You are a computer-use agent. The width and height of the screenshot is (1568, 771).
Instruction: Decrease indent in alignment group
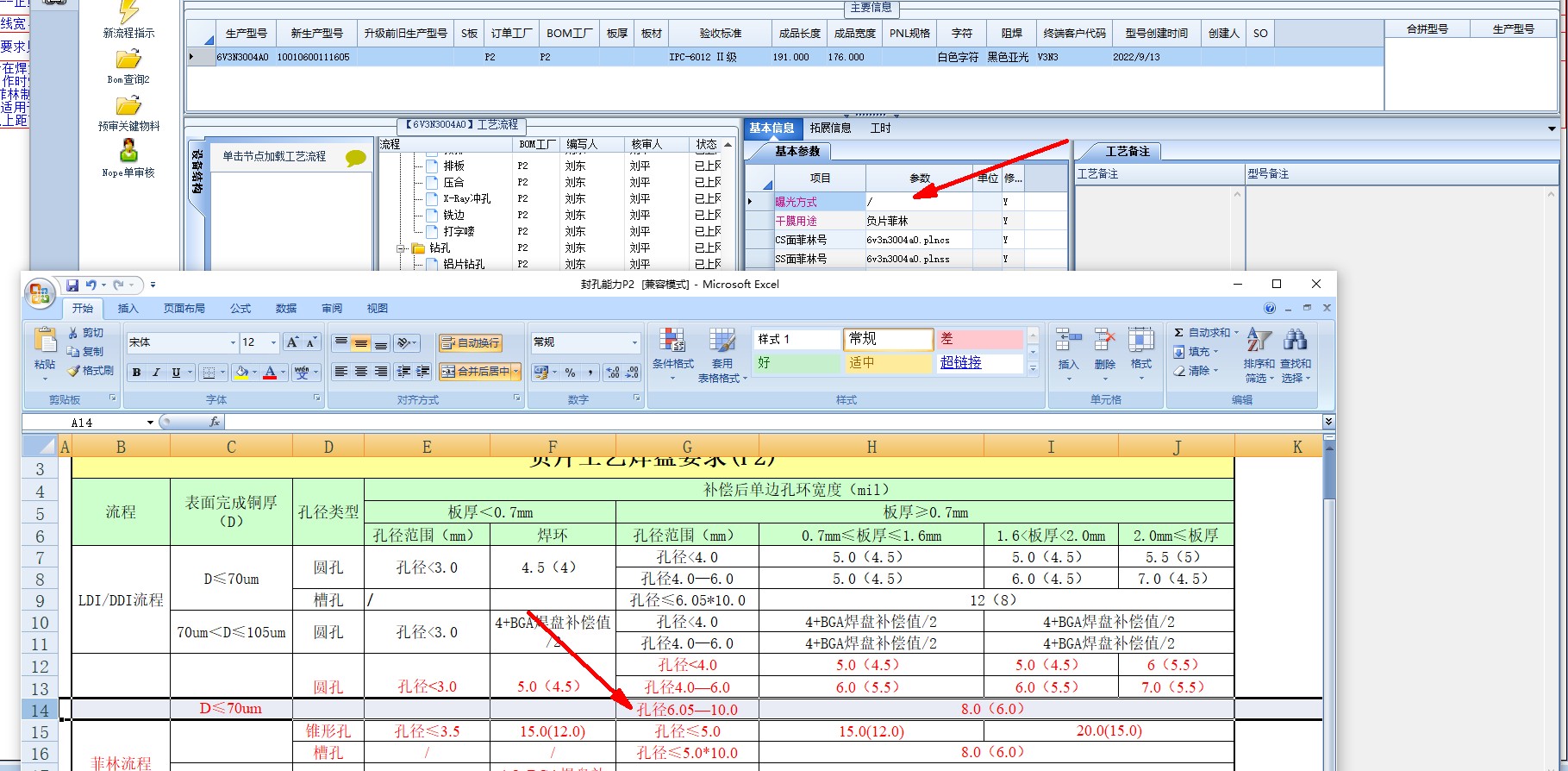(x=403, y=372)
